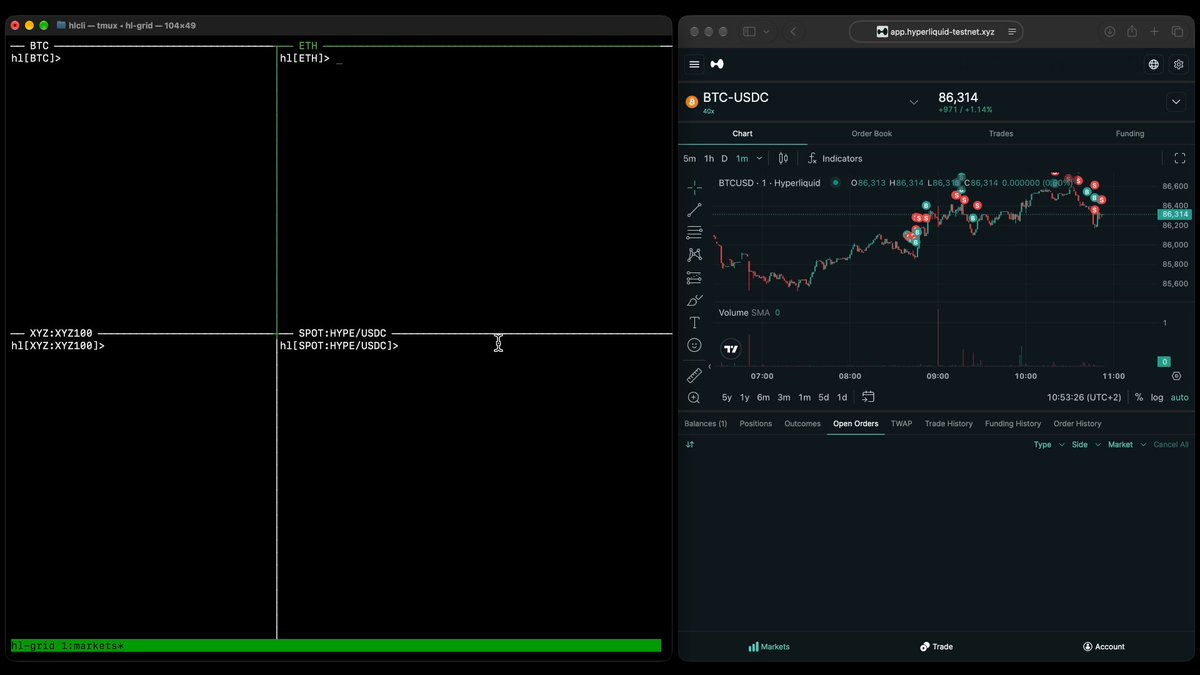The image size is (1200, 675).
Task: Toggle the open orders sort icon
Action: click(x=690, y=444)
